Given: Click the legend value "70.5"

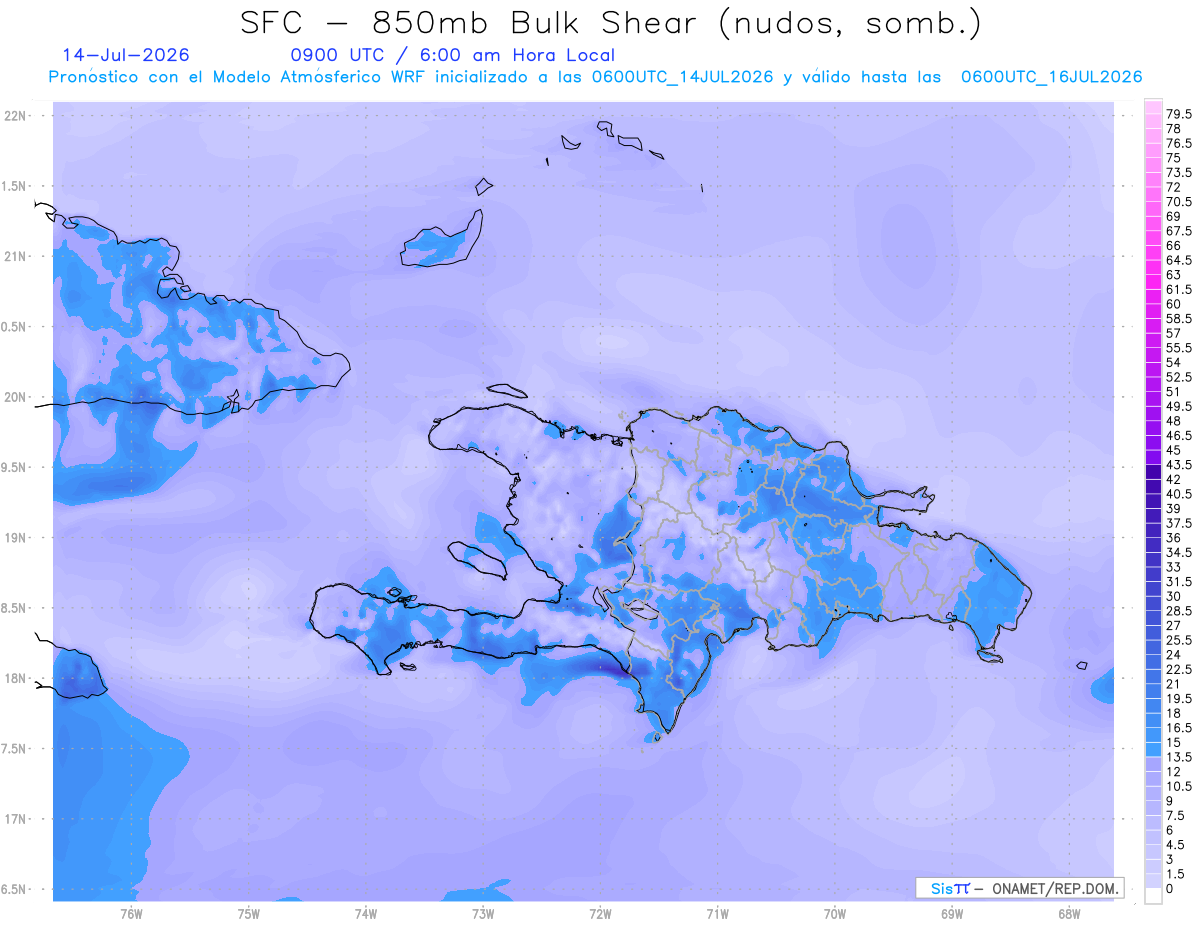Looking at the screenshot, I should [1181, 202].
